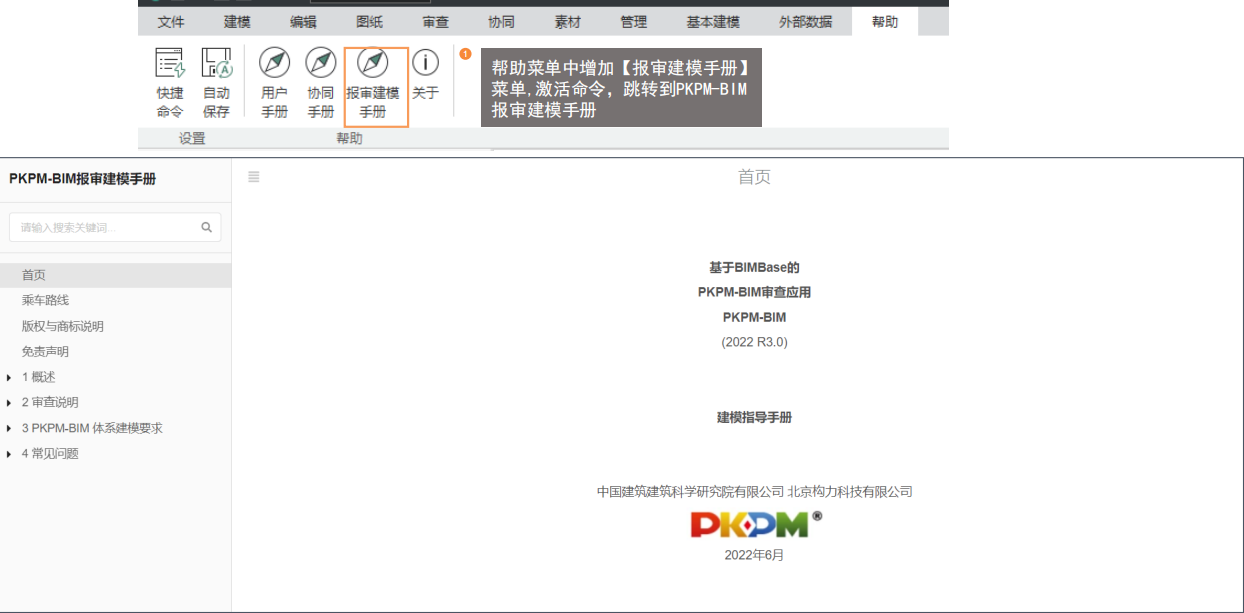Select the 帮助 ribbon tab
Image resolution: width=1244 pixels, height=613 pixels.
(885, 22)
